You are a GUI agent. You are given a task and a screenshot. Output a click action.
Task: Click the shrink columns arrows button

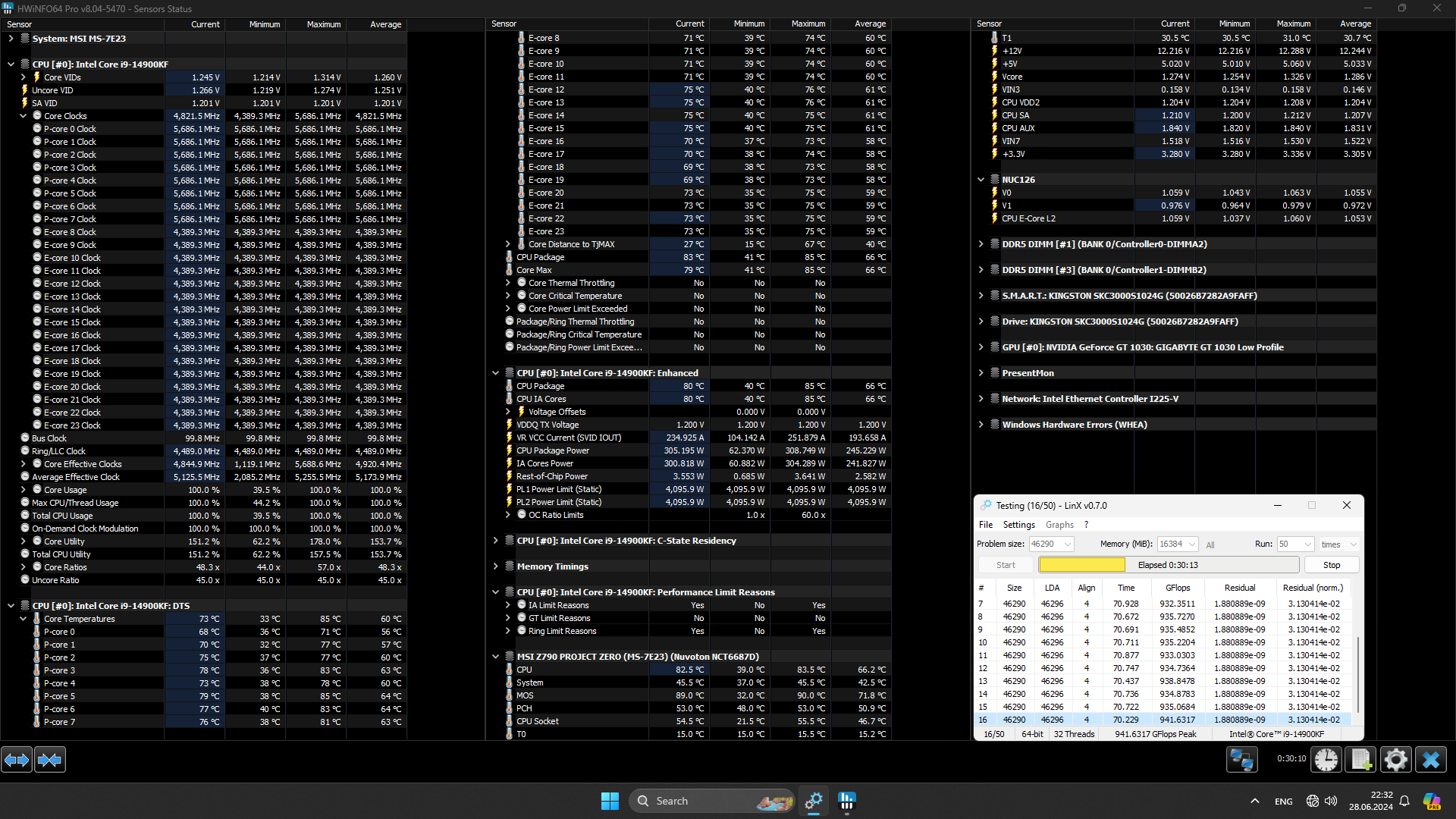[x=50, y=759]
